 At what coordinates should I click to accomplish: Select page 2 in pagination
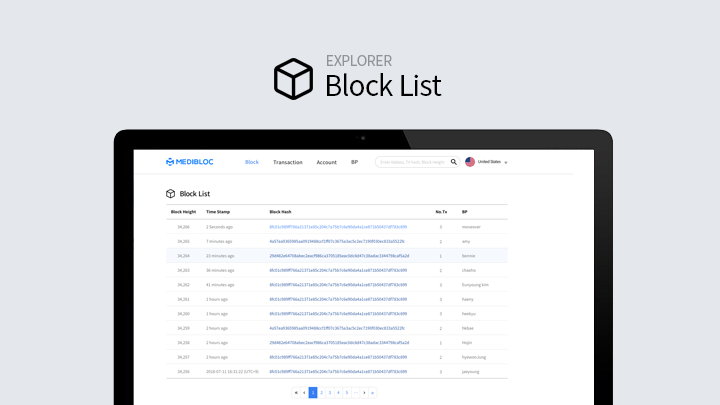pos(321,393)
